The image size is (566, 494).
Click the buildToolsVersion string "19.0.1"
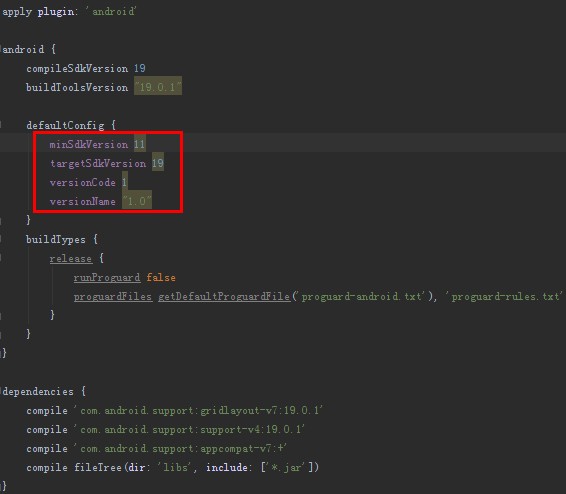pyautogui.click(x=158, y=87)
